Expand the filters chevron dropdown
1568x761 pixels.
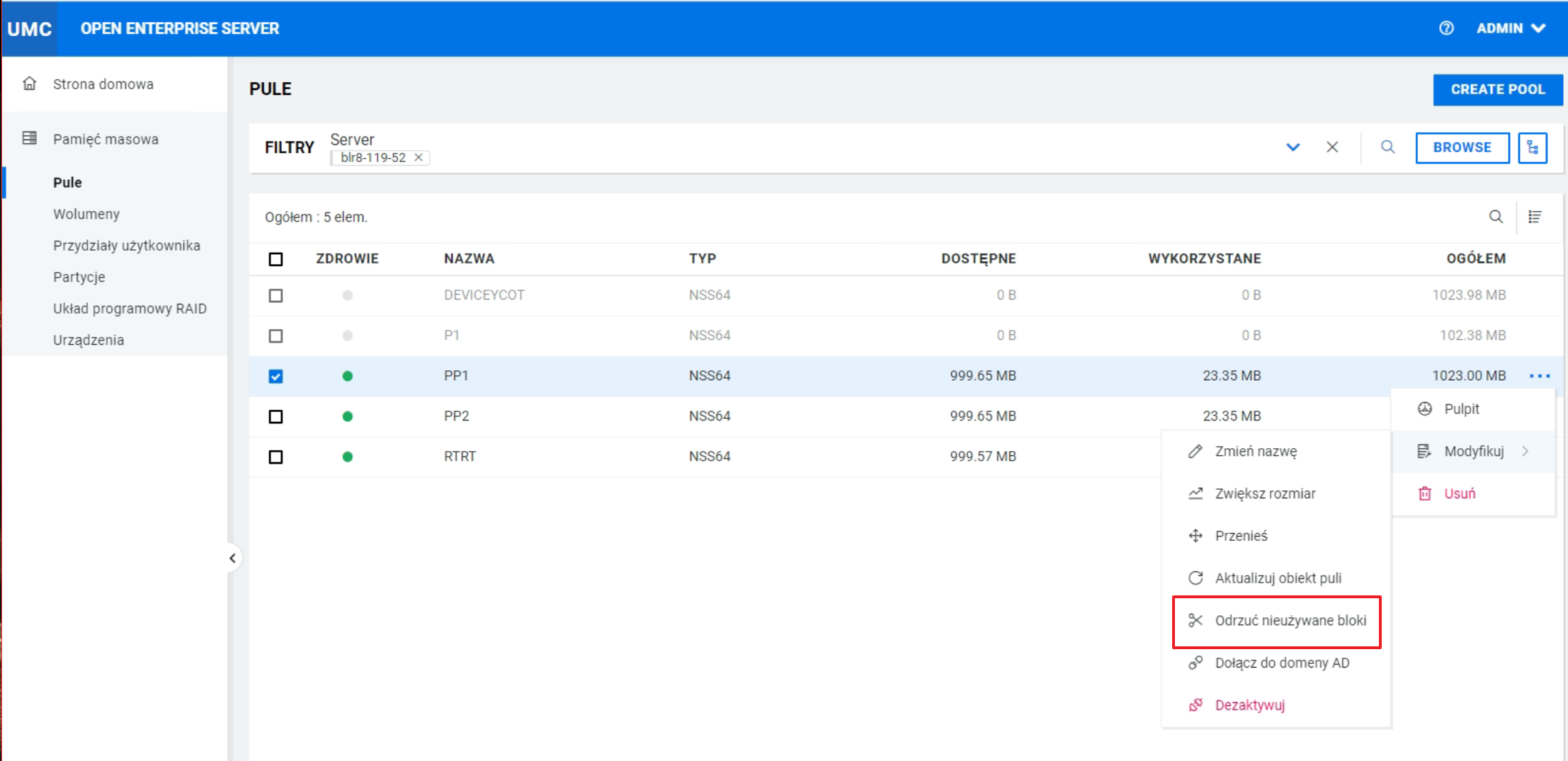point(1293,147)
